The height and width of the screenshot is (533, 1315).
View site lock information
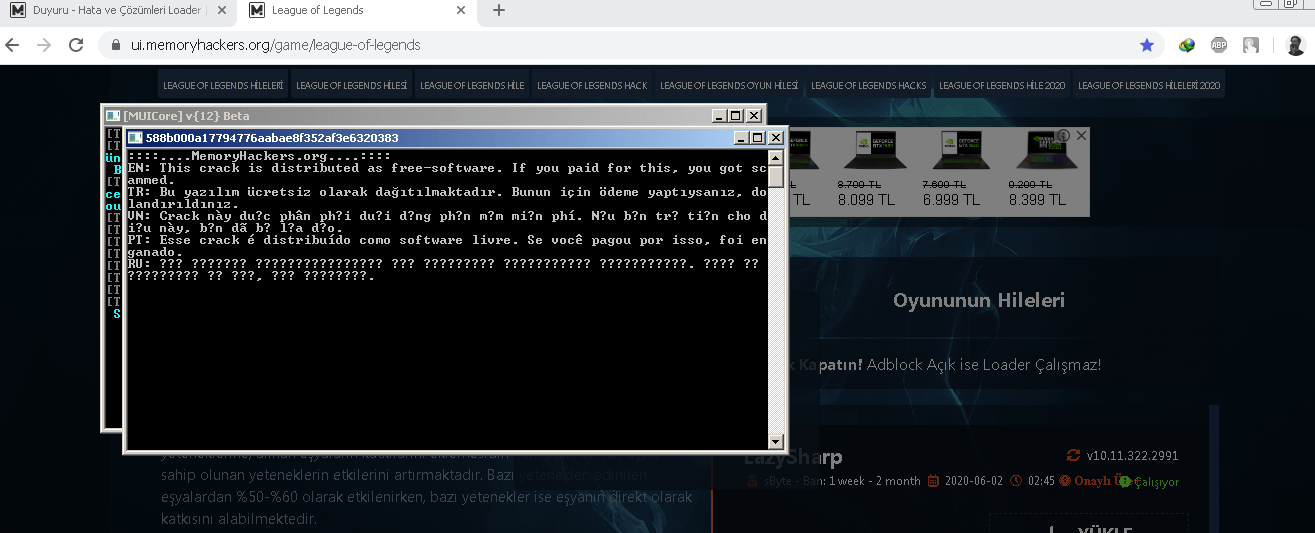[115, 45]
